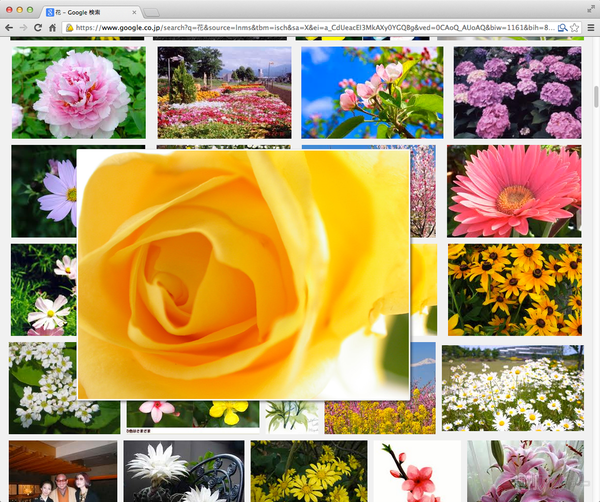Screen dimensions: 600x502
Task: Click the vertical scrollbar thumb
Action: coord(596,97)
